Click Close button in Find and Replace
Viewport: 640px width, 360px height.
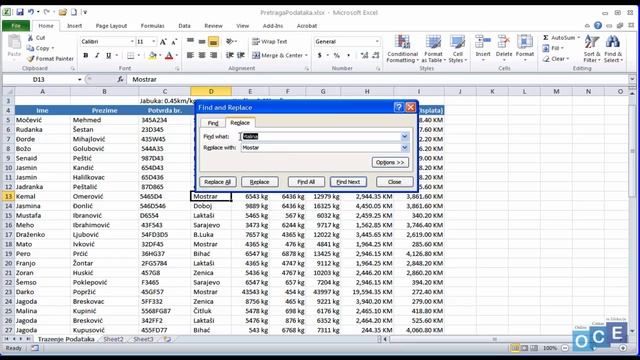pyautogui.click(x=394, y=182)
